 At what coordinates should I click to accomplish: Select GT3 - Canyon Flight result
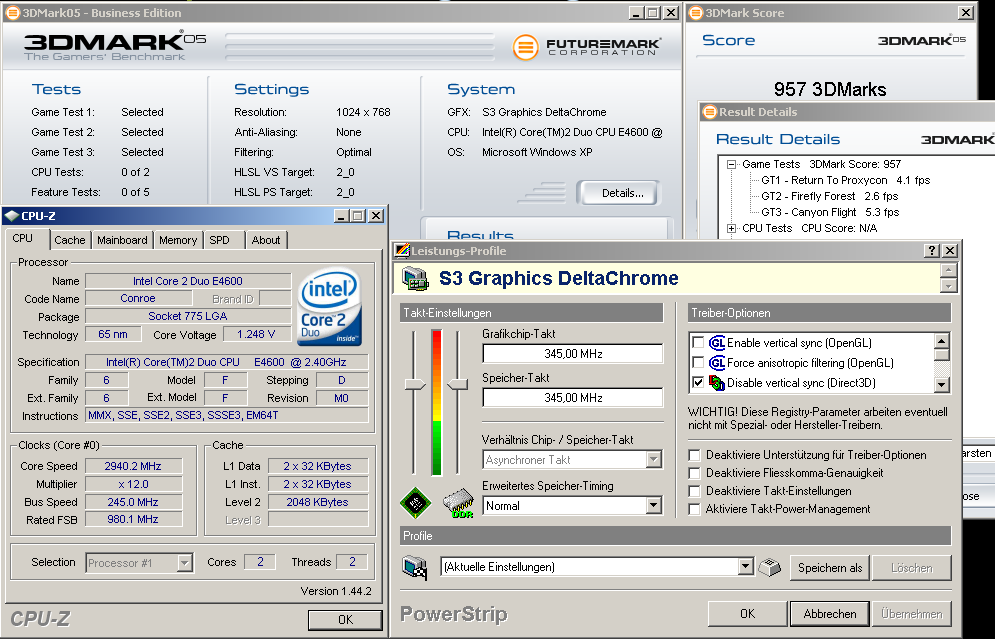830,213
